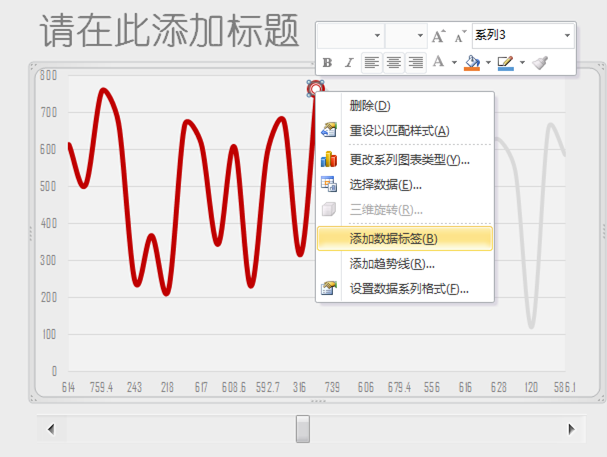607x457 pixels.
Task: Click y-axis value 800
Action: [48, 75]
